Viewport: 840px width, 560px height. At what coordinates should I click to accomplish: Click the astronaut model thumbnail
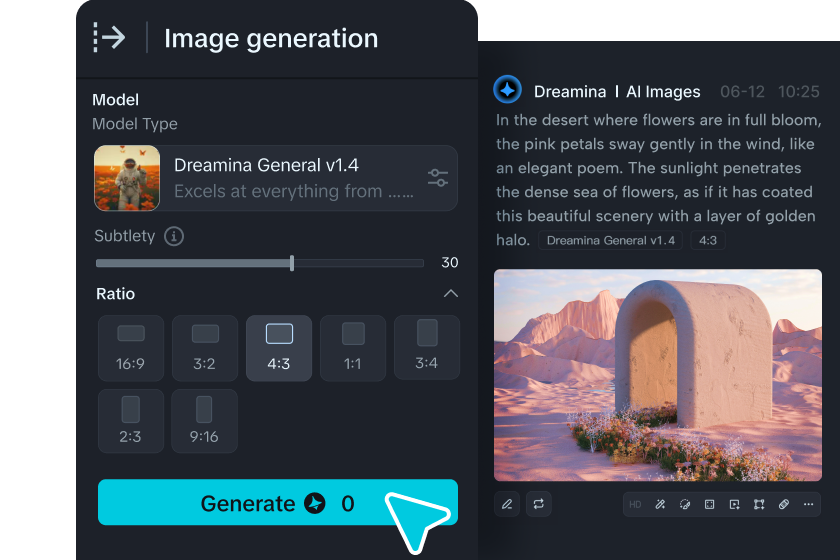click(x=127, y=178)
